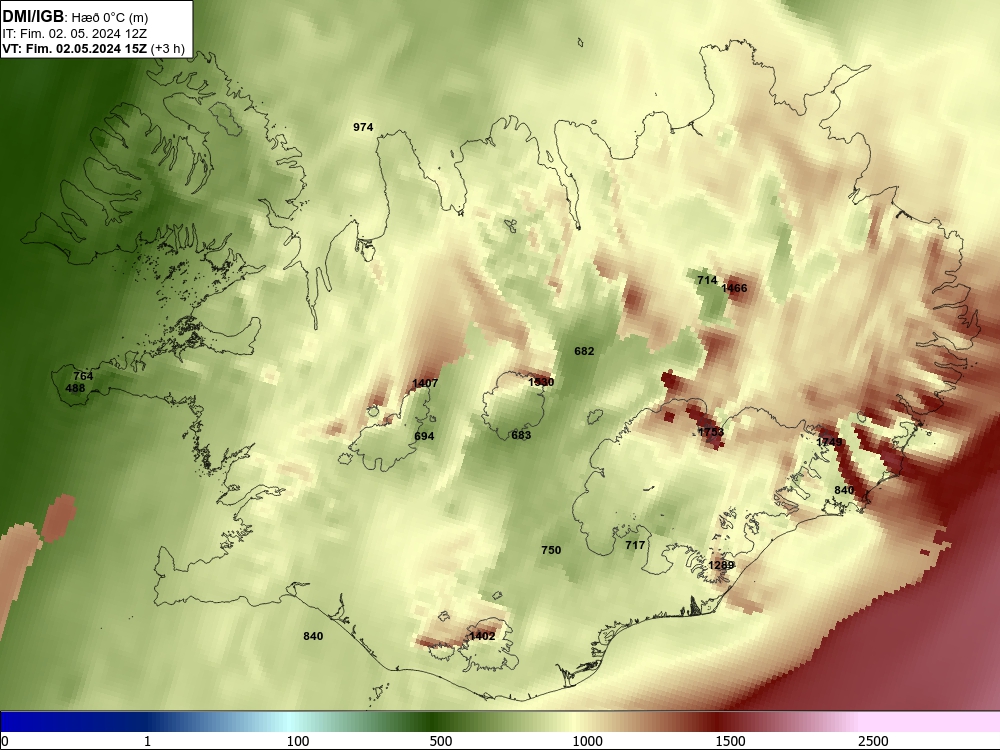Click the map value 750

[x=551, y=550]
